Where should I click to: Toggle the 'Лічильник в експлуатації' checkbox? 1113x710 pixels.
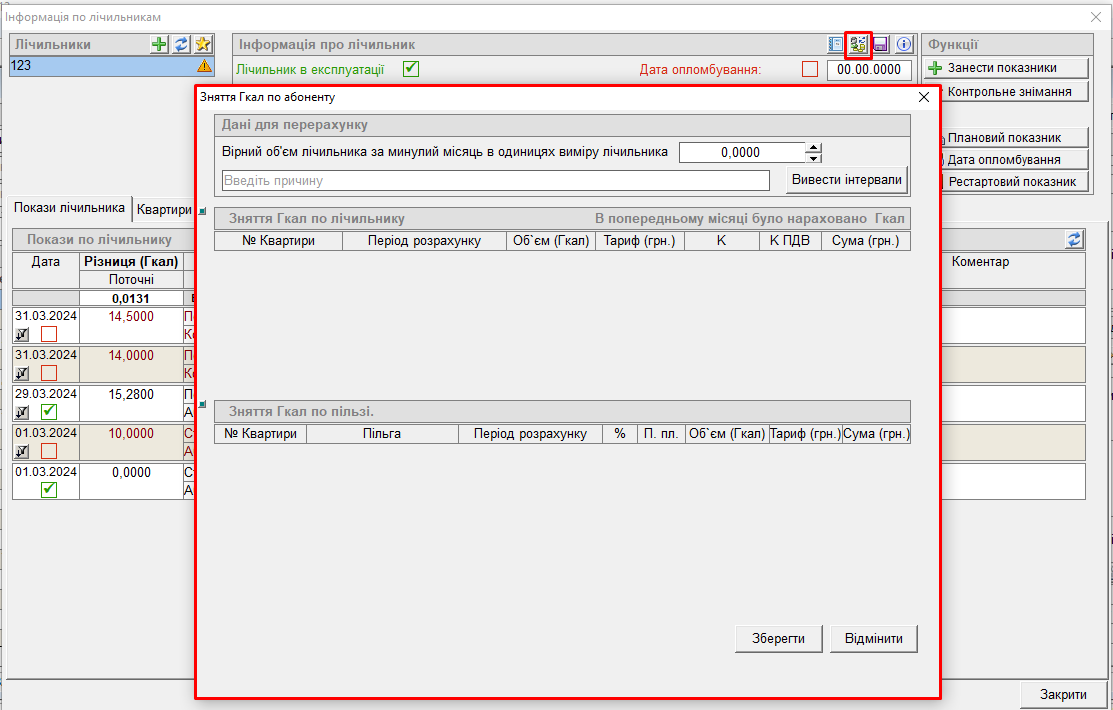410,70
